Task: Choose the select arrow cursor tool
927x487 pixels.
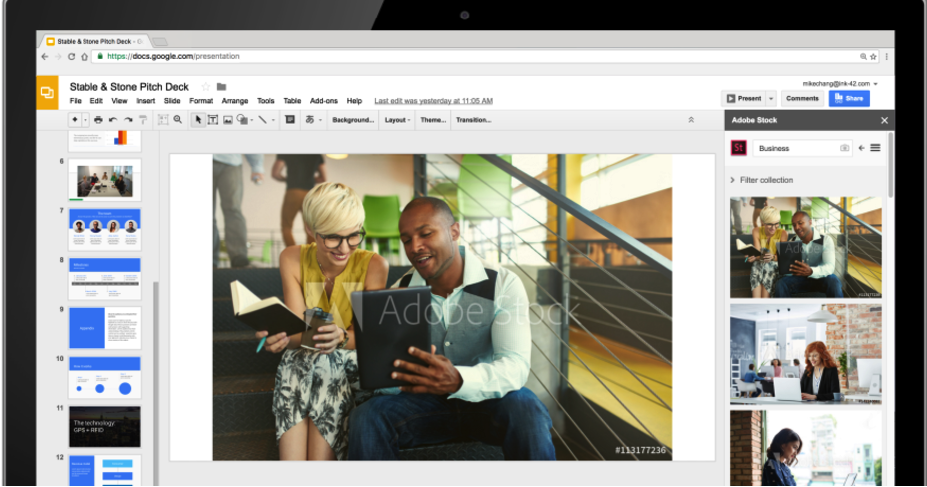Action: point(198,120)
